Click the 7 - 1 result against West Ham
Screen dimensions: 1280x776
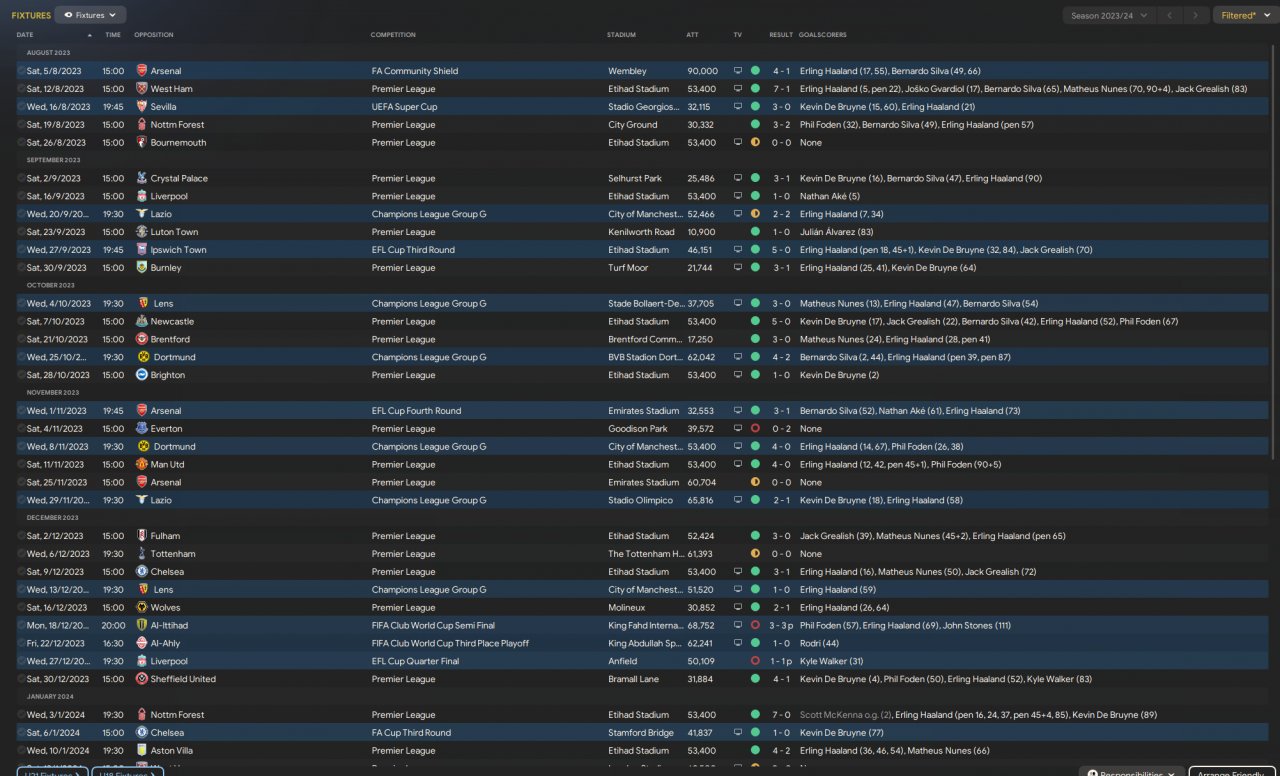pyautogui.click(x=781, y=89)
